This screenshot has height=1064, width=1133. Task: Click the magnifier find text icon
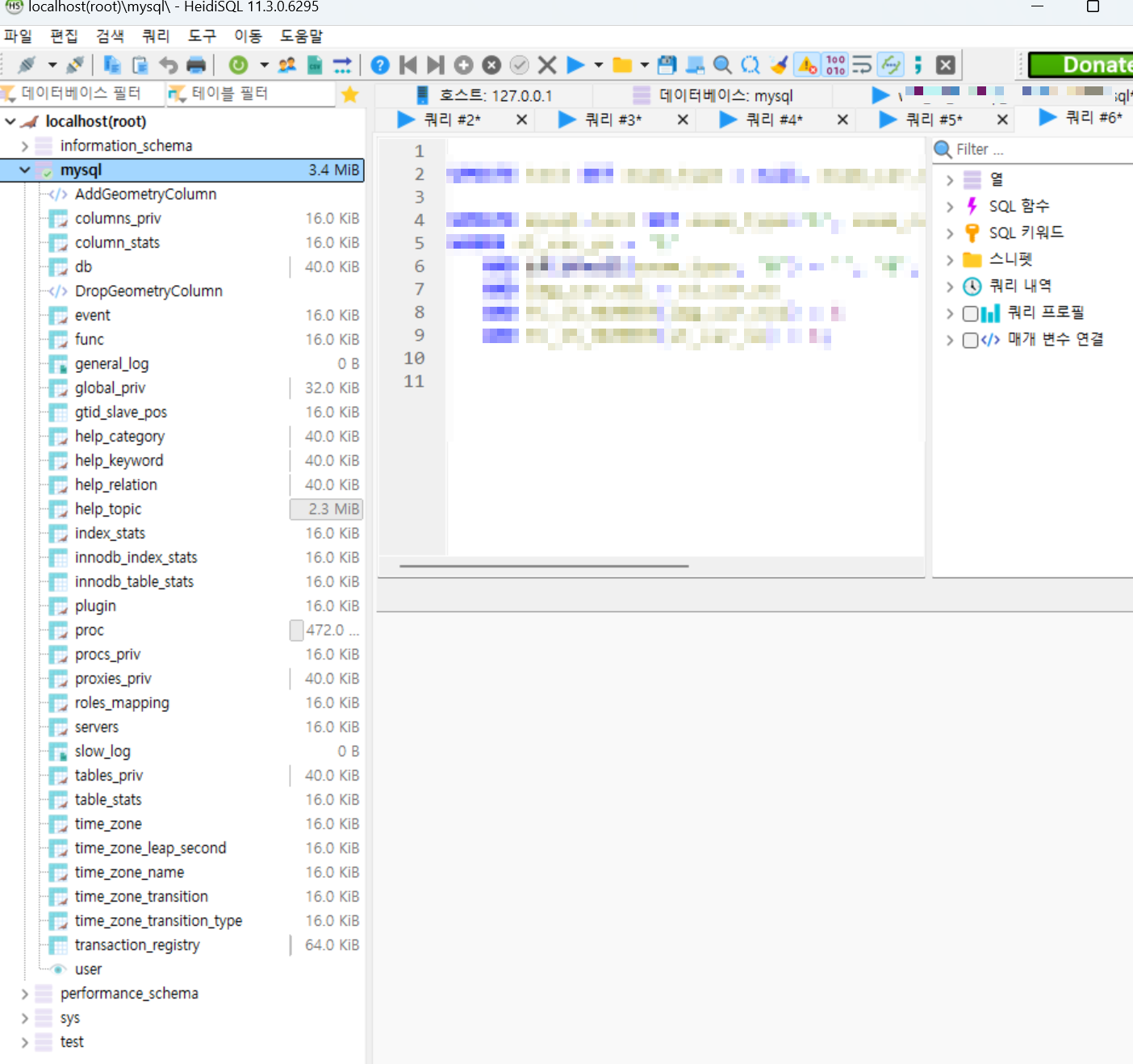pyautogui.click(x=723, y=65)
